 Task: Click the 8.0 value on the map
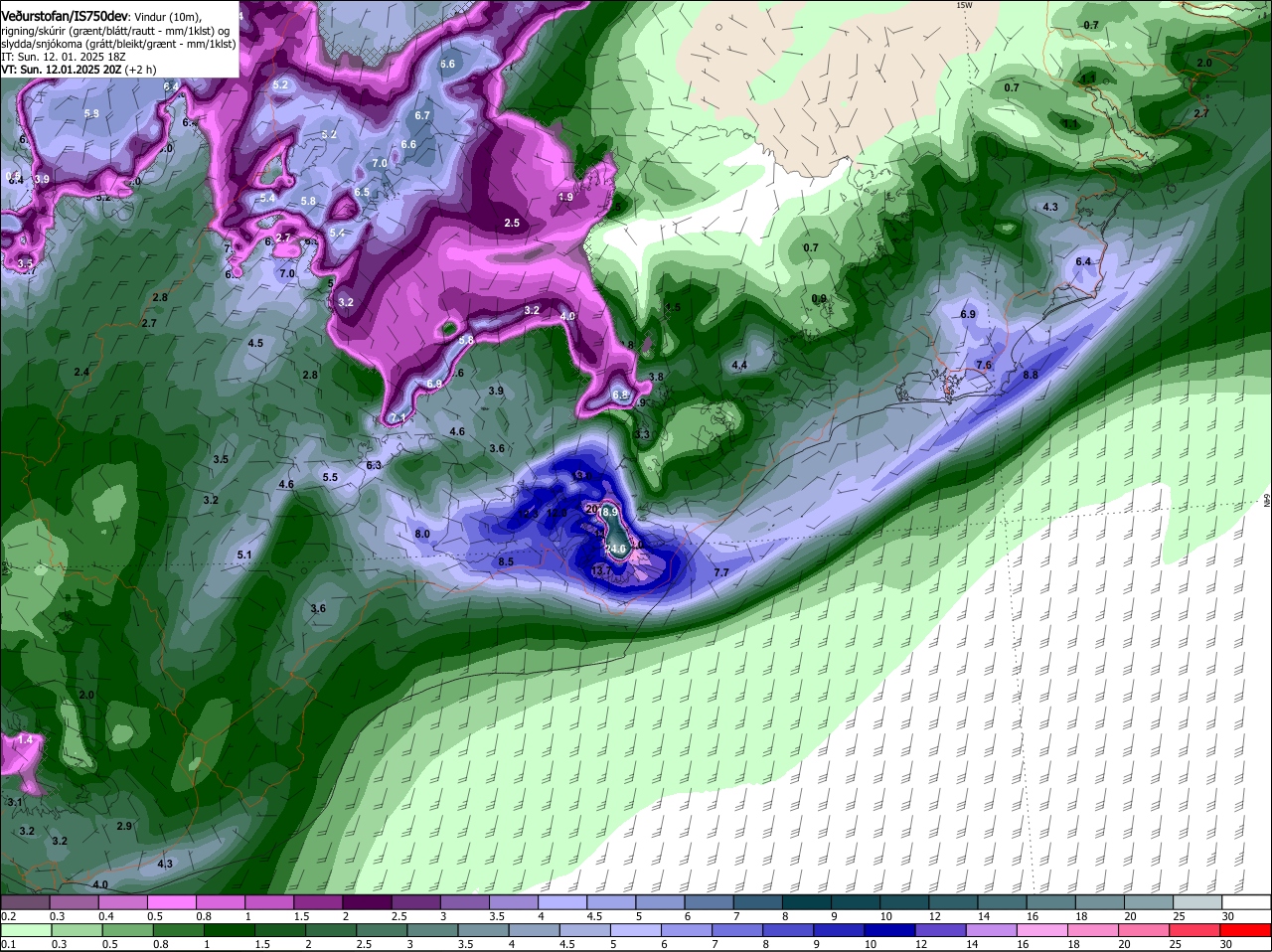click(x=422, y=534)
